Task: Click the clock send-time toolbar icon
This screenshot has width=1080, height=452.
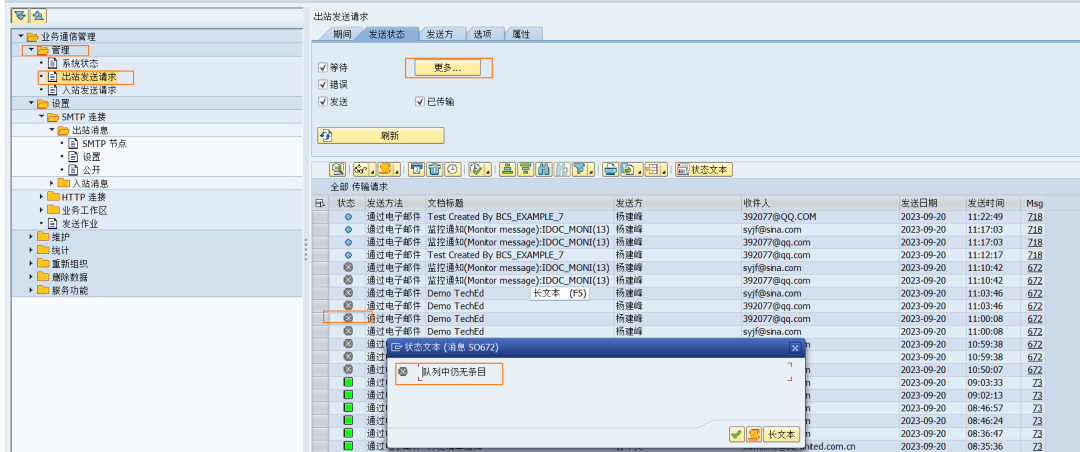Action: click(x=453, y=170)
